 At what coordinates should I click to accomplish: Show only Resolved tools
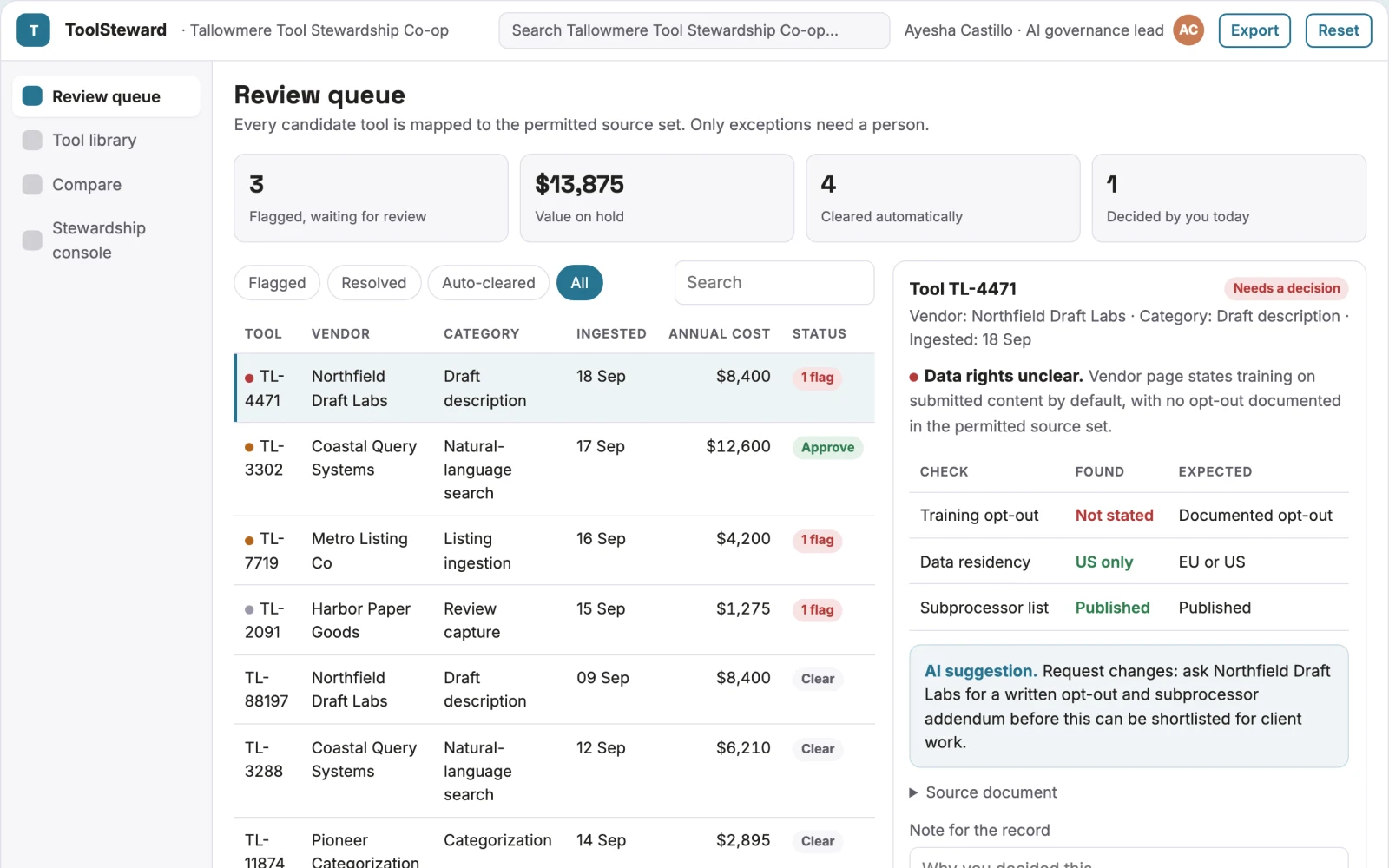point(373,283)
